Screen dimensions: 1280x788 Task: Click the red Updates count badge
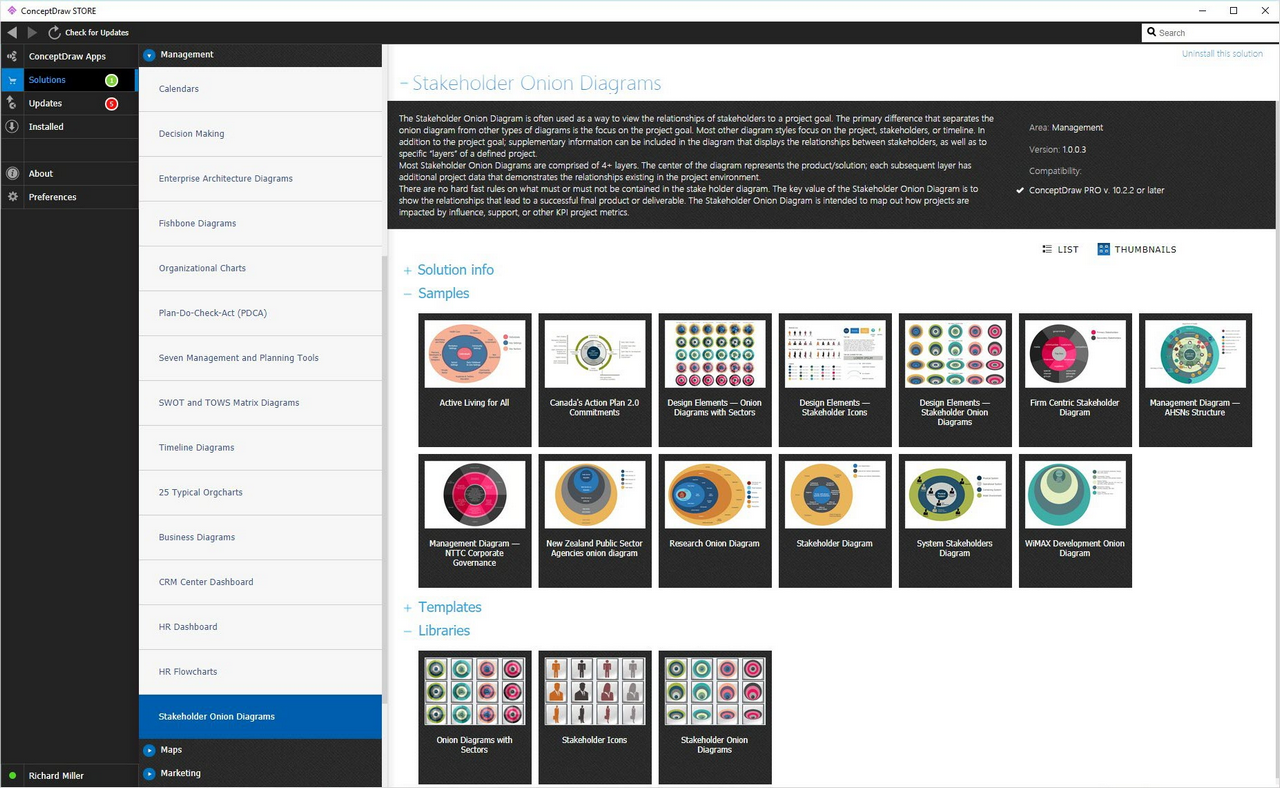(111, 104)
